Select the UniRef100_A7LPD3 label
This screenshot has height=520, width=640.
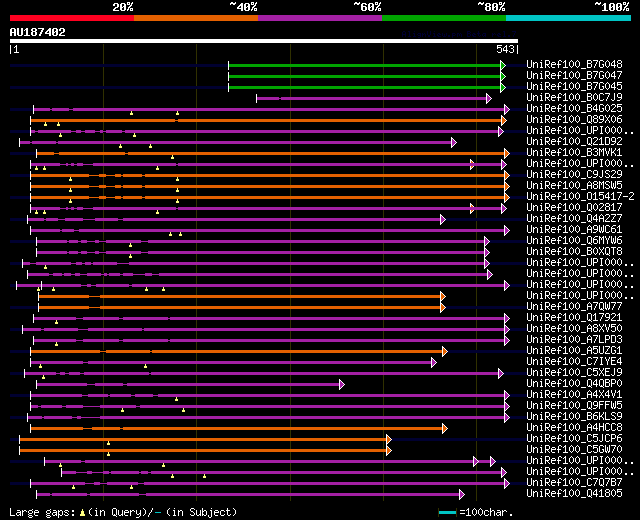tap(574, 339)
